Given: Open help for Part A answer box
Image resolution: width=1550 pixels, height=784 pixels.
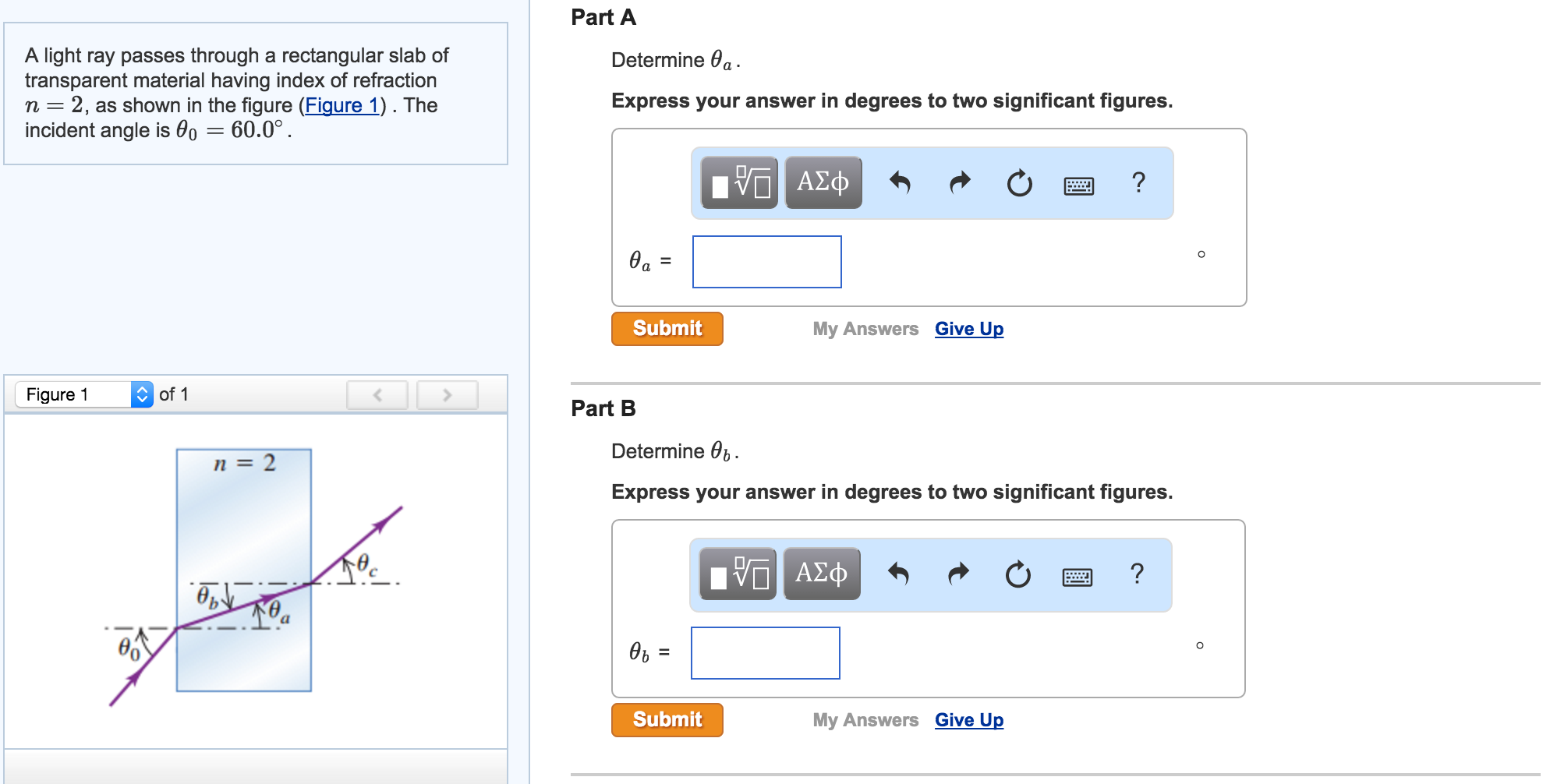Looking at the screenshot, I should point(1138,182).
